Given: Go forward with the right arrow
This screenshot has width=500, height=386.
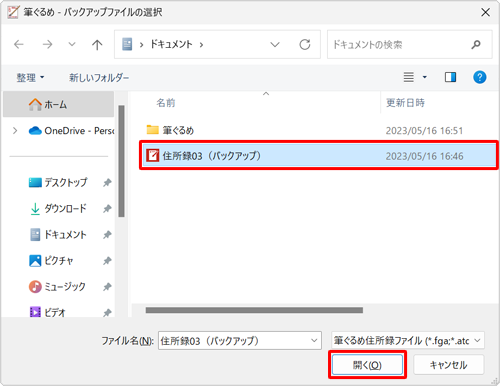Looking at the screenshot, I should 47,44.
